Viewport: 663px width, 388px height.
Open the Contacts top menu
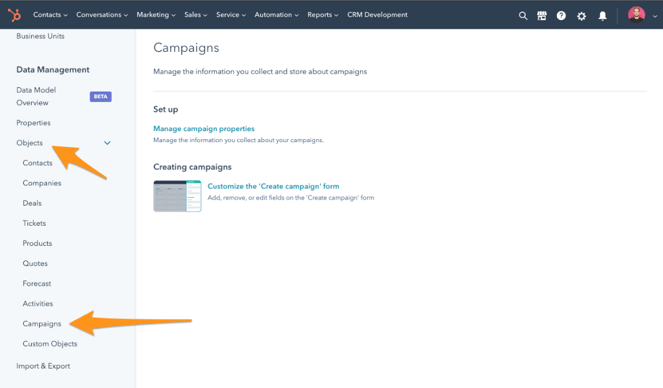point(50,15)
